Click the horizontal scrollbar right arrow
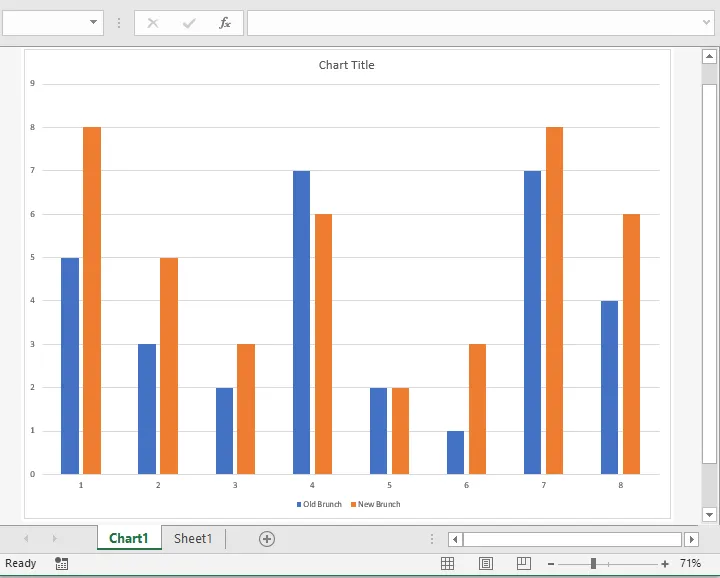 (x=692, y=539)
